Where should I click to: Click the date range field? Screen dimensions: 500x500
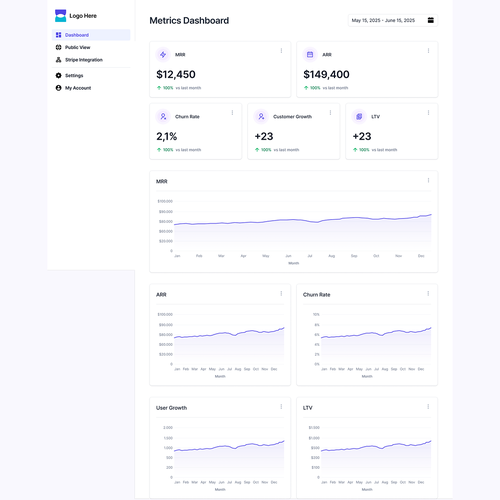tap(393, 20)
